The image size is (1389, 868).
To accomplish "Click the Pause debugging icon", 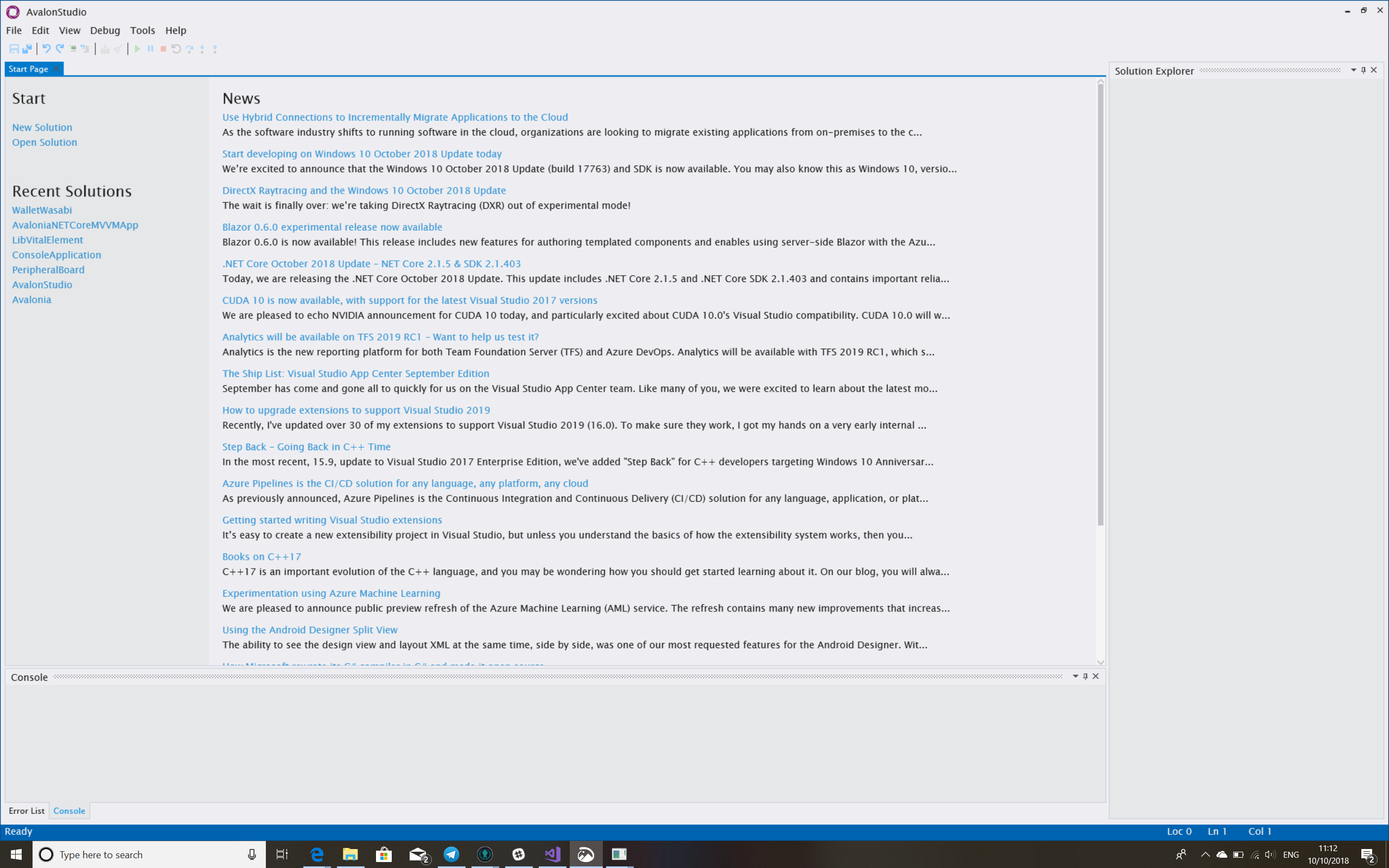I will 150,49.
